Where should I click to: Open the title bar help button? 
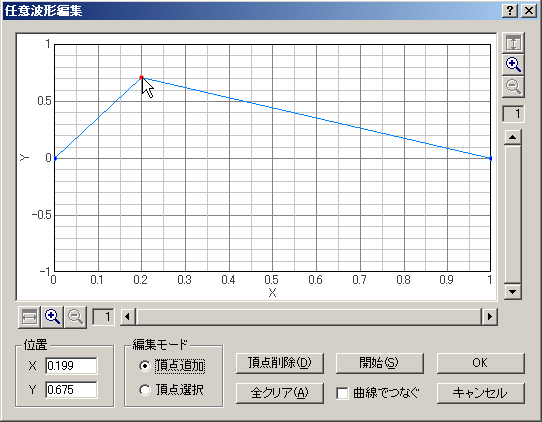(510, 11)
